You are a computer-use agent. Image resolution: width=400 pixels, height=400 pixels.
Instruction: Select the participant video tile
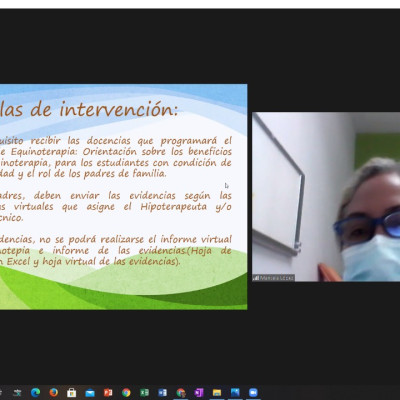click(326, 197)
